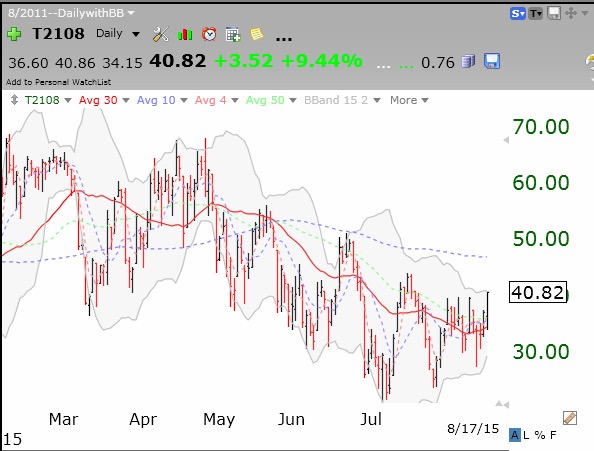The width and height of the screenshot is (594, 451).
Task: Open the Avg 30 indicator dropdown
Action: [x=104, y=100]
